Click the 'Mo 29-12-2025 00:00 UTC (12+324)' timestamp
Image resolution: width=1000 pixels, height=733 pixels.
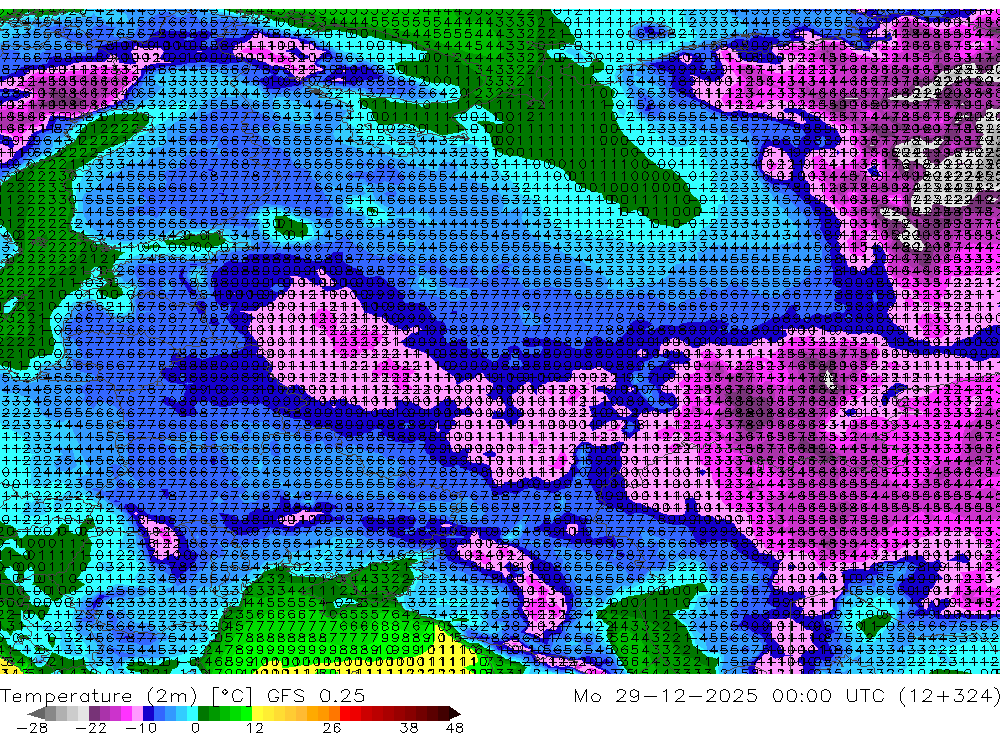pos(786,696)
